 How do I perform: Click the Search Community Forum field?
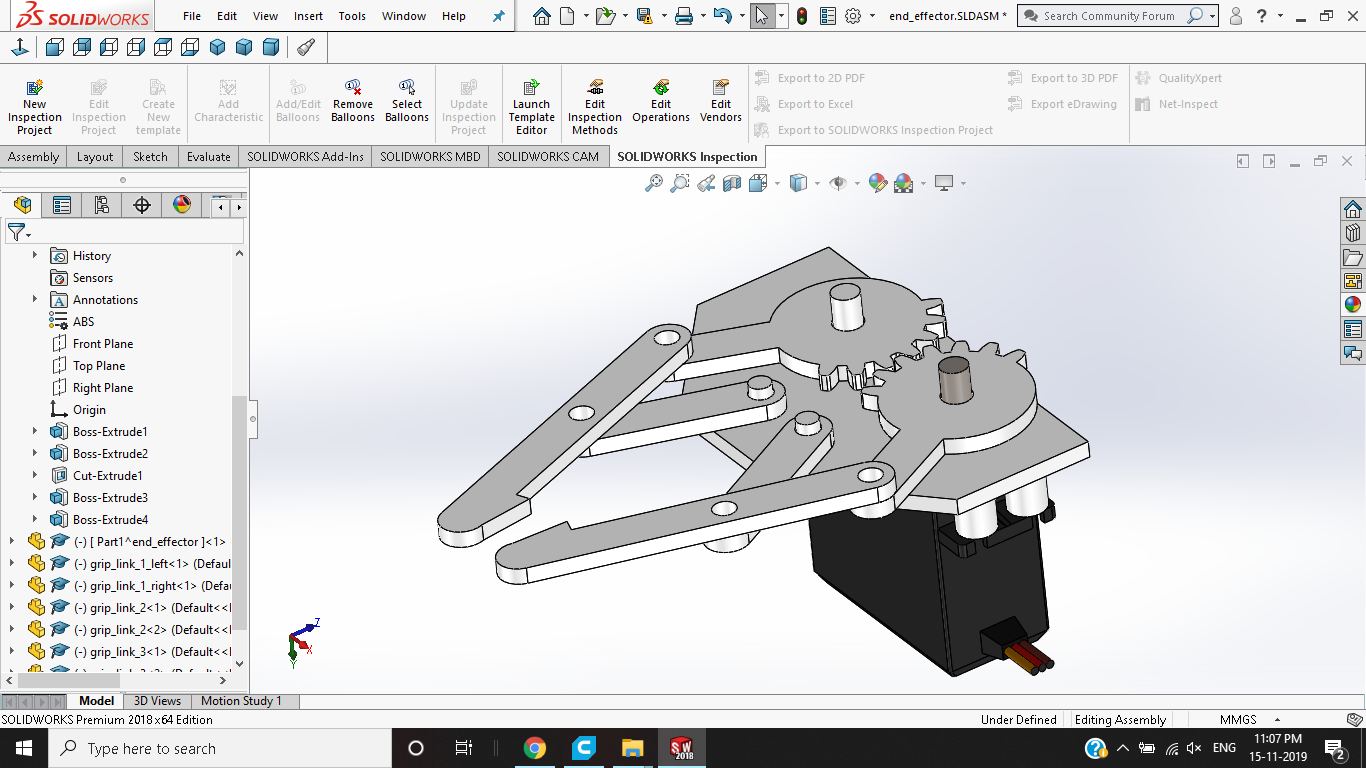pos(1109,16)
